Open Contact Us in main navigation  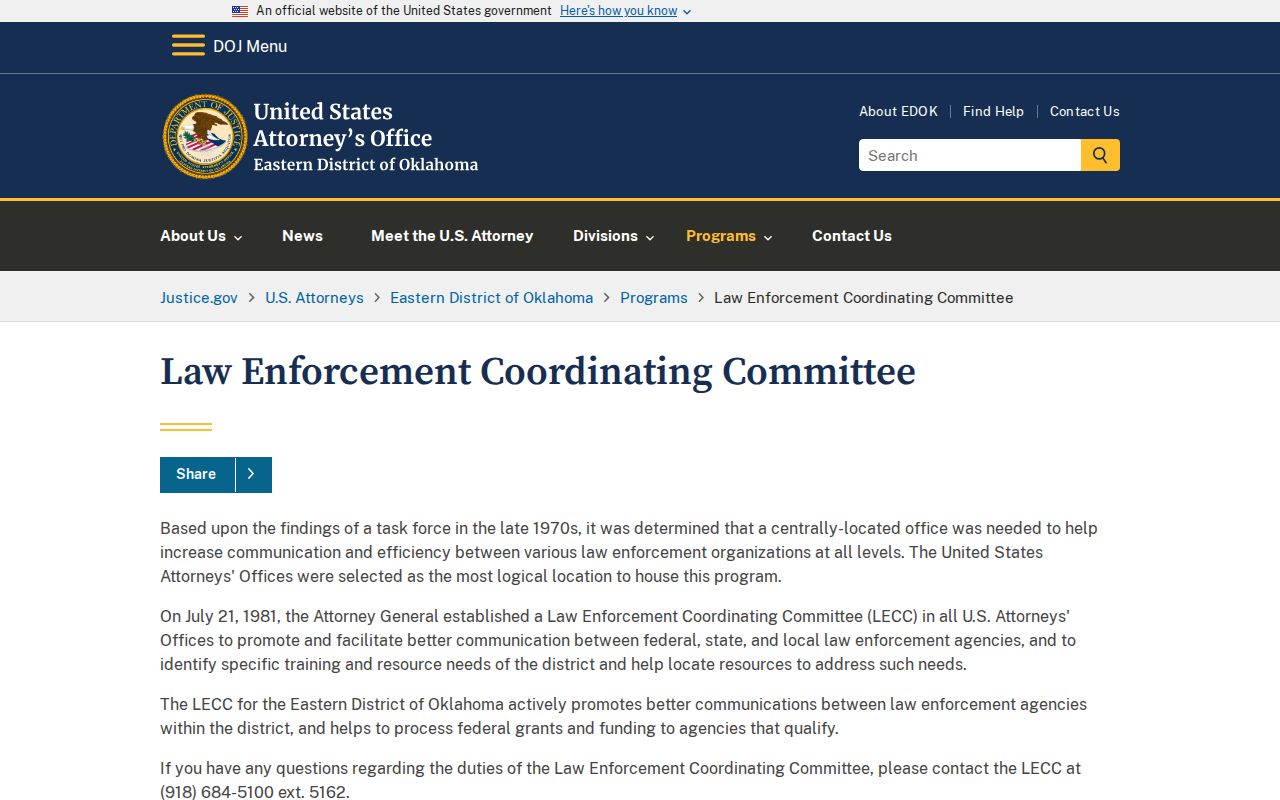pos(852,236)
